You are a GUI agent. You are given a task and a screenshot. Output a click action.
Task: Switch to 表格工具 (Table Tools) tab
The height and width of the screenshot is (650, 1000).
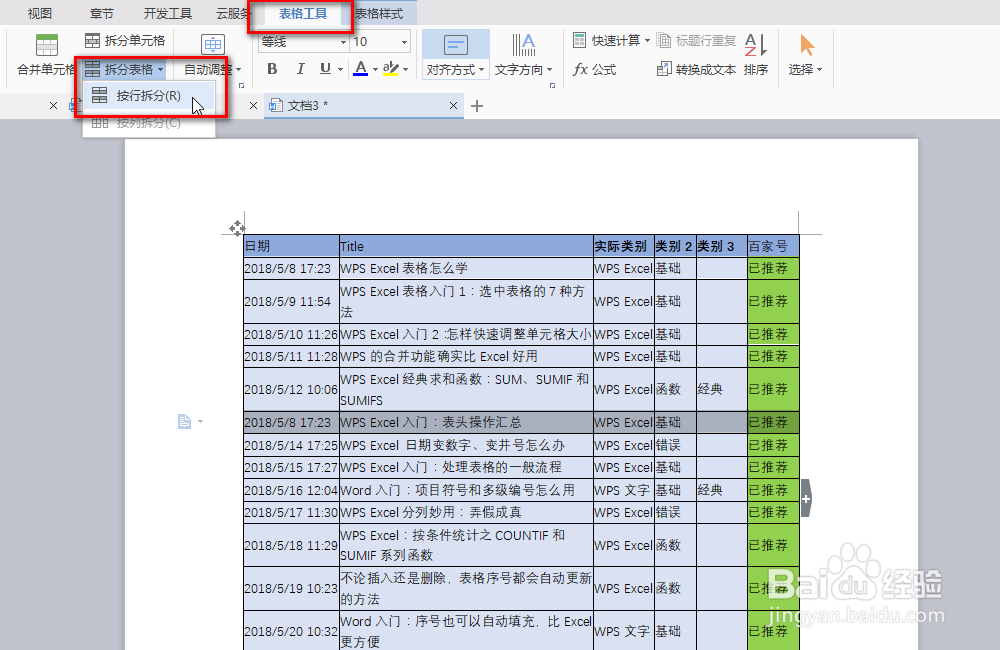point(303,13)
